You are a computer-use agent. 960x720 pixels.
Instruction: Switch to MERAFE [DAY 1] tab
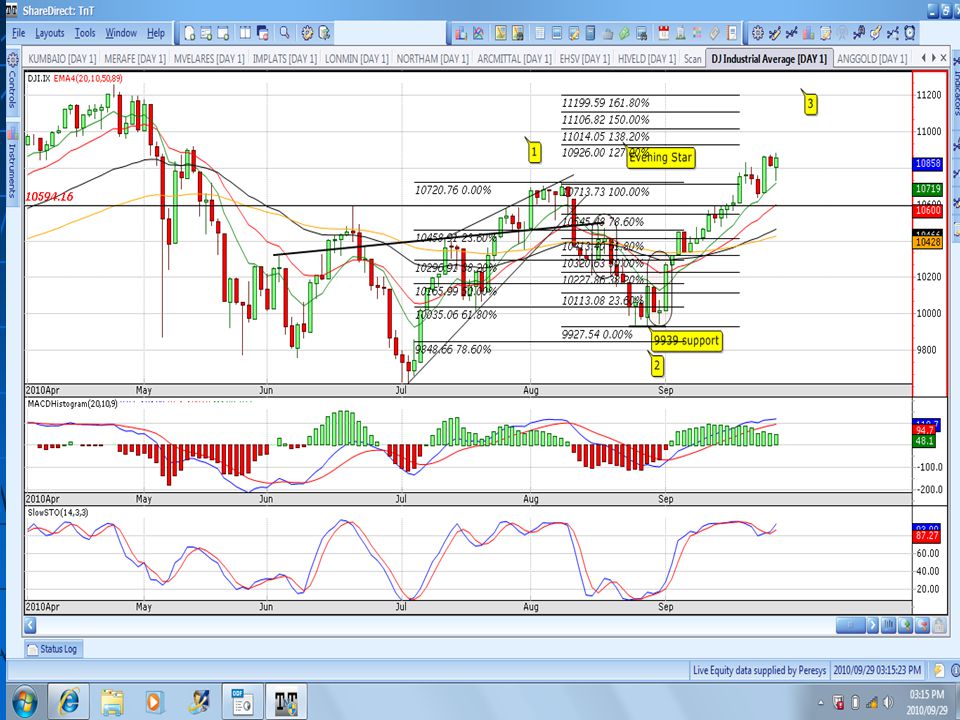tap(135, 59)
